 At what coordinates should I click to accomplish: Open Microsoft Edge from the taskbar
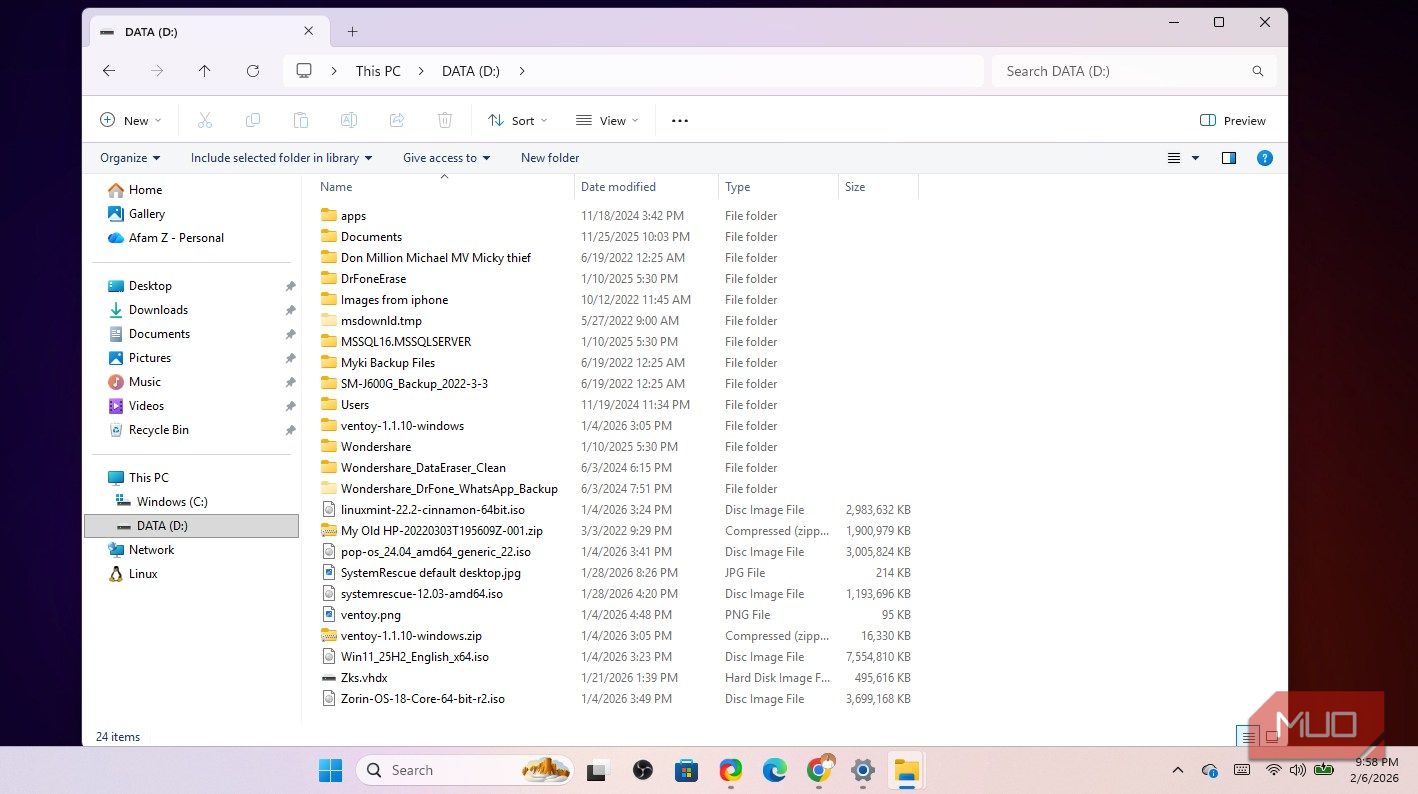coord(775,770)
